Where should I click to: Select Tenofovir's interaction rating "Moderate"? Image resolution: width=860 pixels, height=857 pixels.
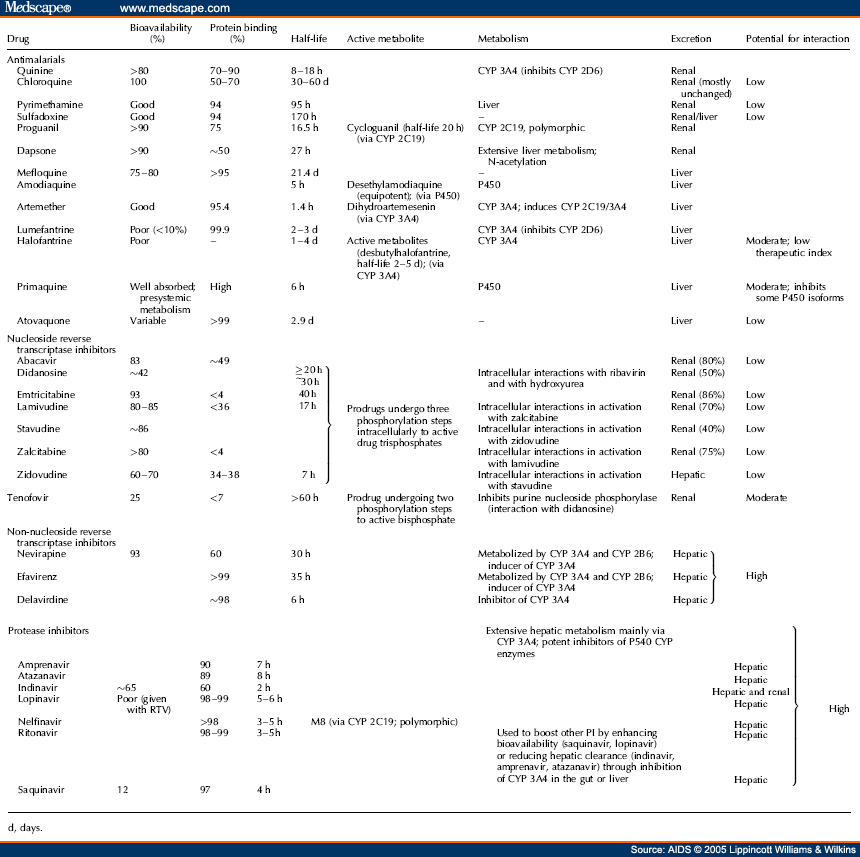(x=766, y=498)
